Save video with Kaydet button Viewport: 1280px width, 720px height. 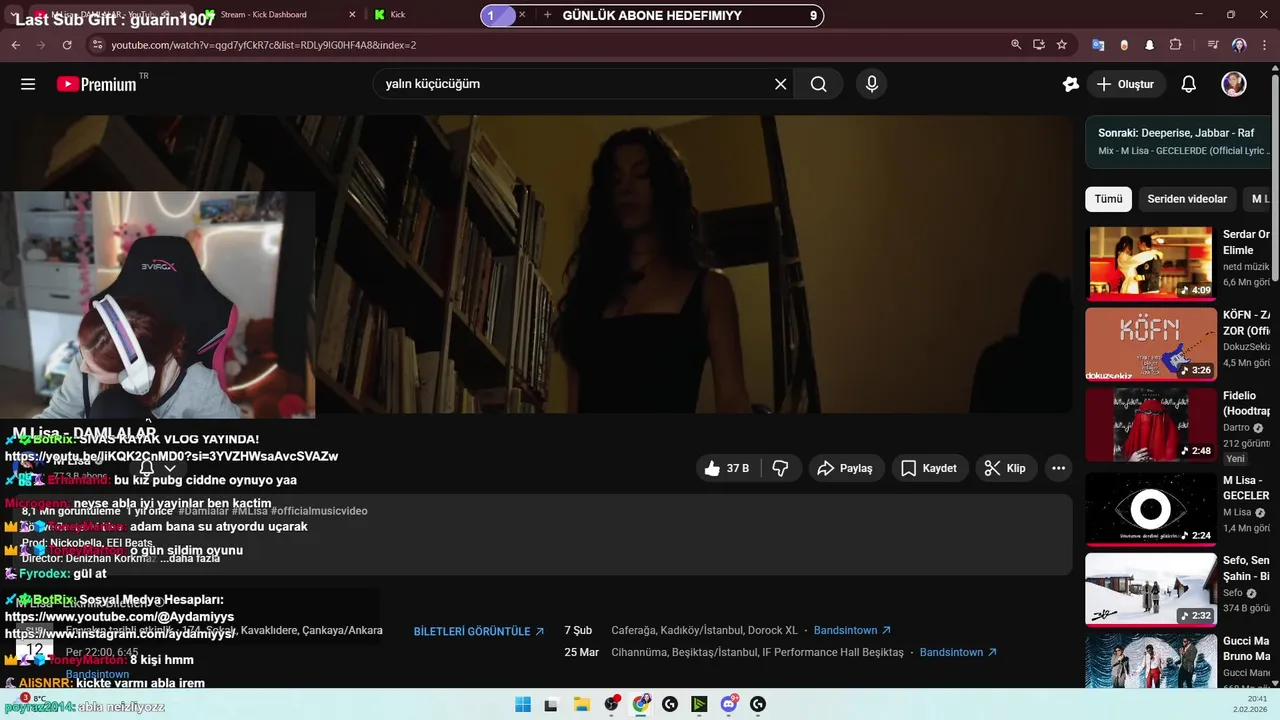[x=929, y=468]
